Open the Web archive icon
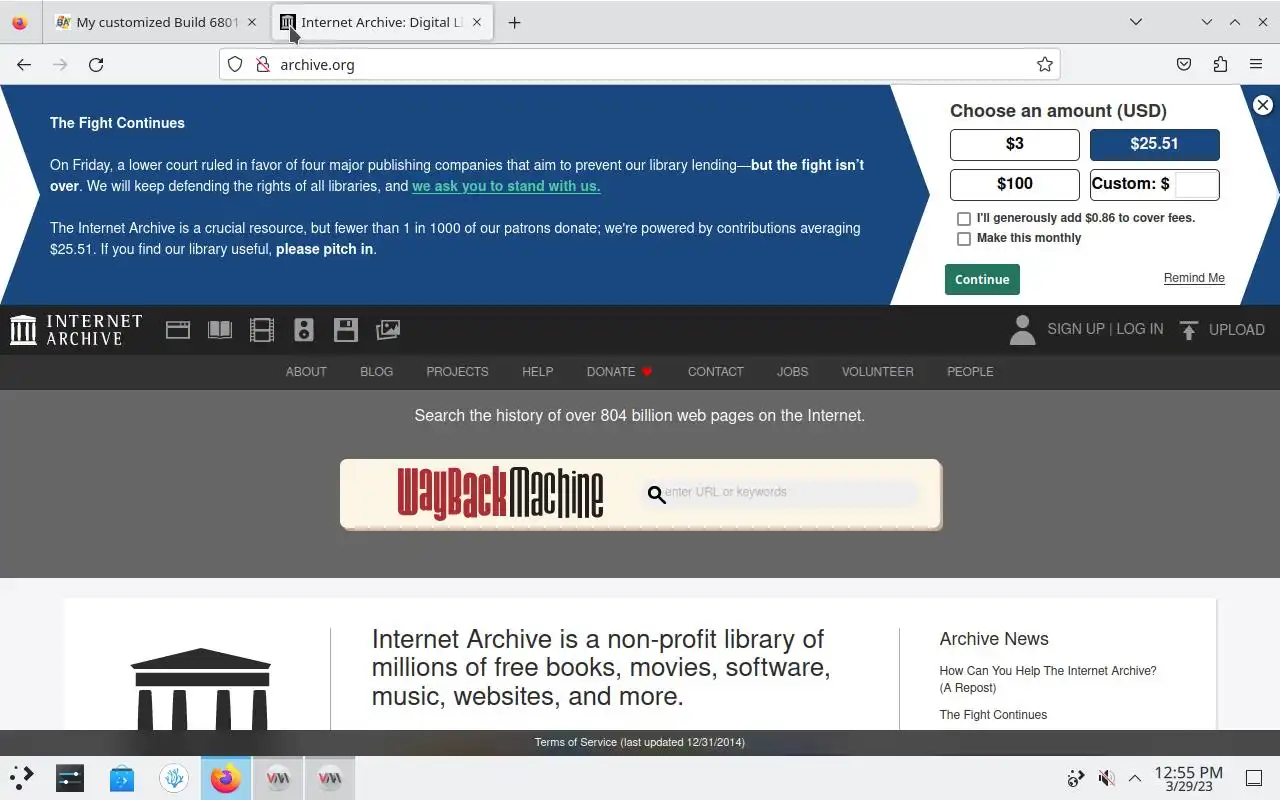Image resolution: width=1280 pixels, height=800 pixels. [178, 330]
